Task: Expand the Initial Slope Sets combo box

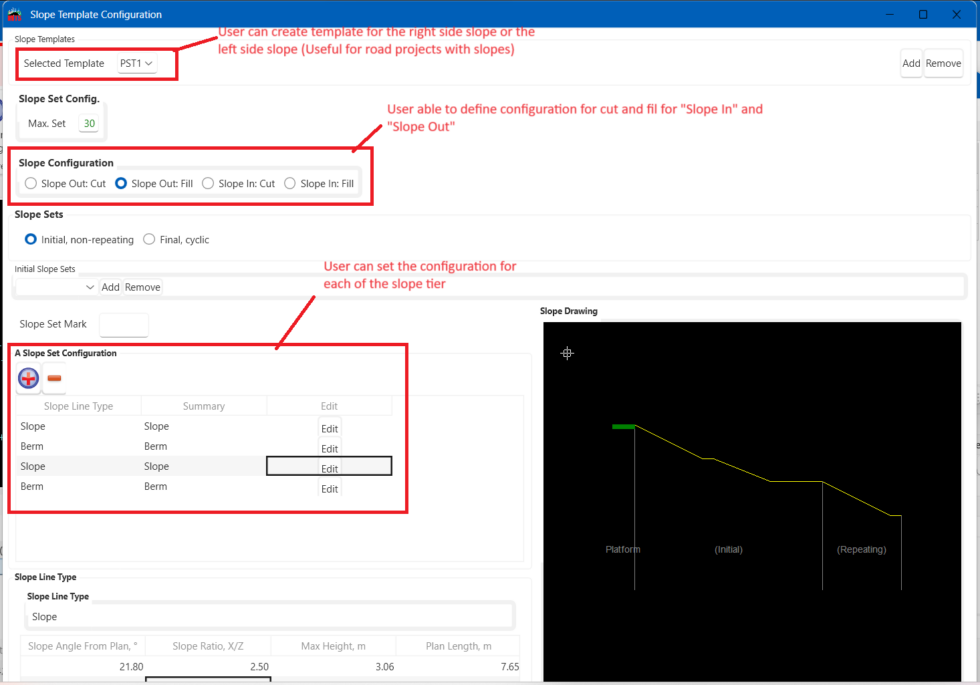Action: click(x=87, y=287)
